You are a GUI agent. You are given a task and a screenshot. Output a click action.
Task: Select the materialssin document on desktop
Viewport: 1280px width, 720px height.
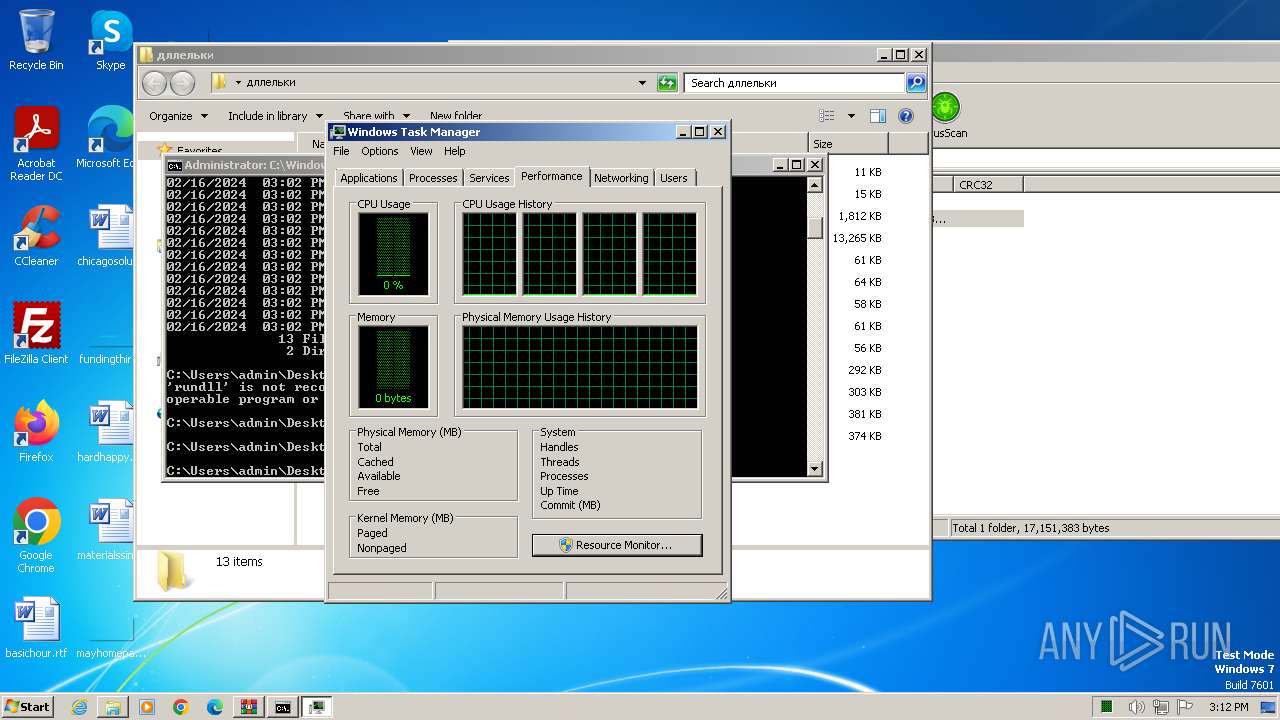[x=105, y=530]
